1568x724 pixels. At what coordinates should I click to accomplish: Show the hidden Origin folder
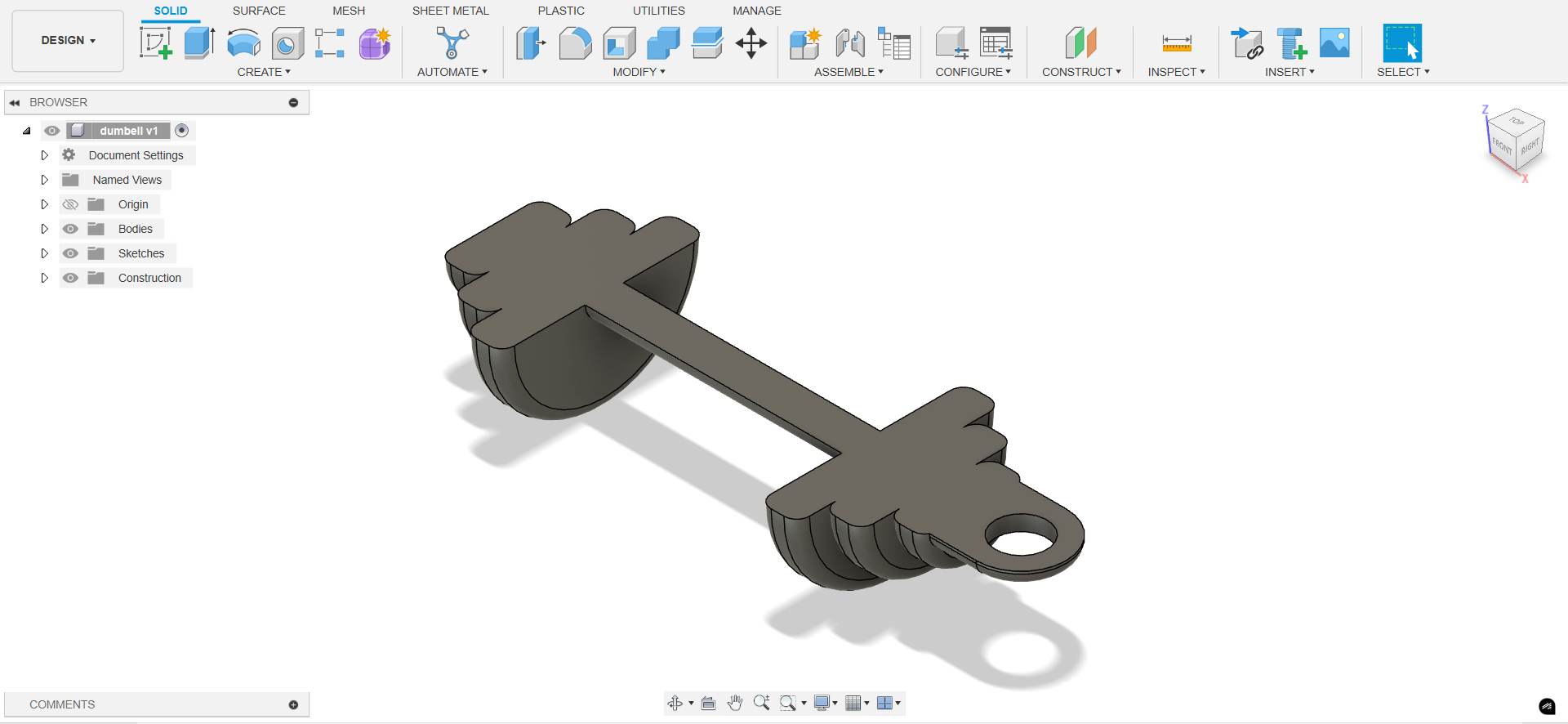click(x=70, y=204)
